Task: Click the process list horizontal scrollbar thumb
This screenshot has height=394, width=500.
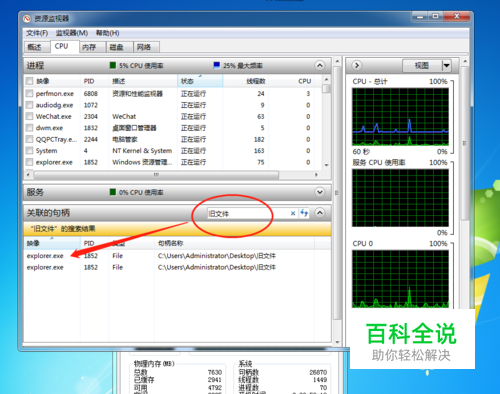Action: 156,175
